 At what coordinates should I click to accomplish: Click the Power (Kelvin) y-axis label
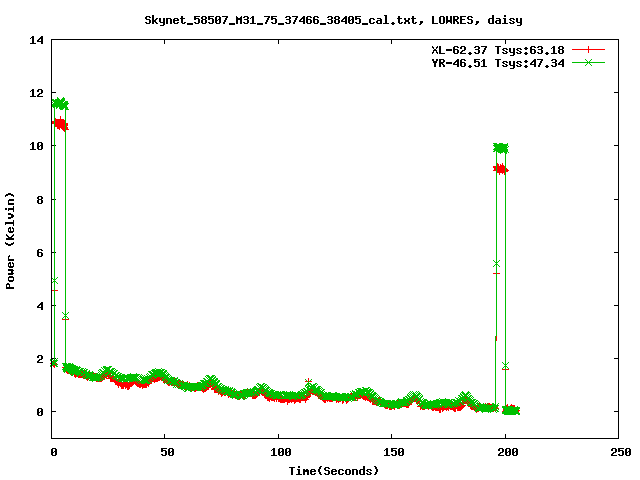click(x=10, y=241)
